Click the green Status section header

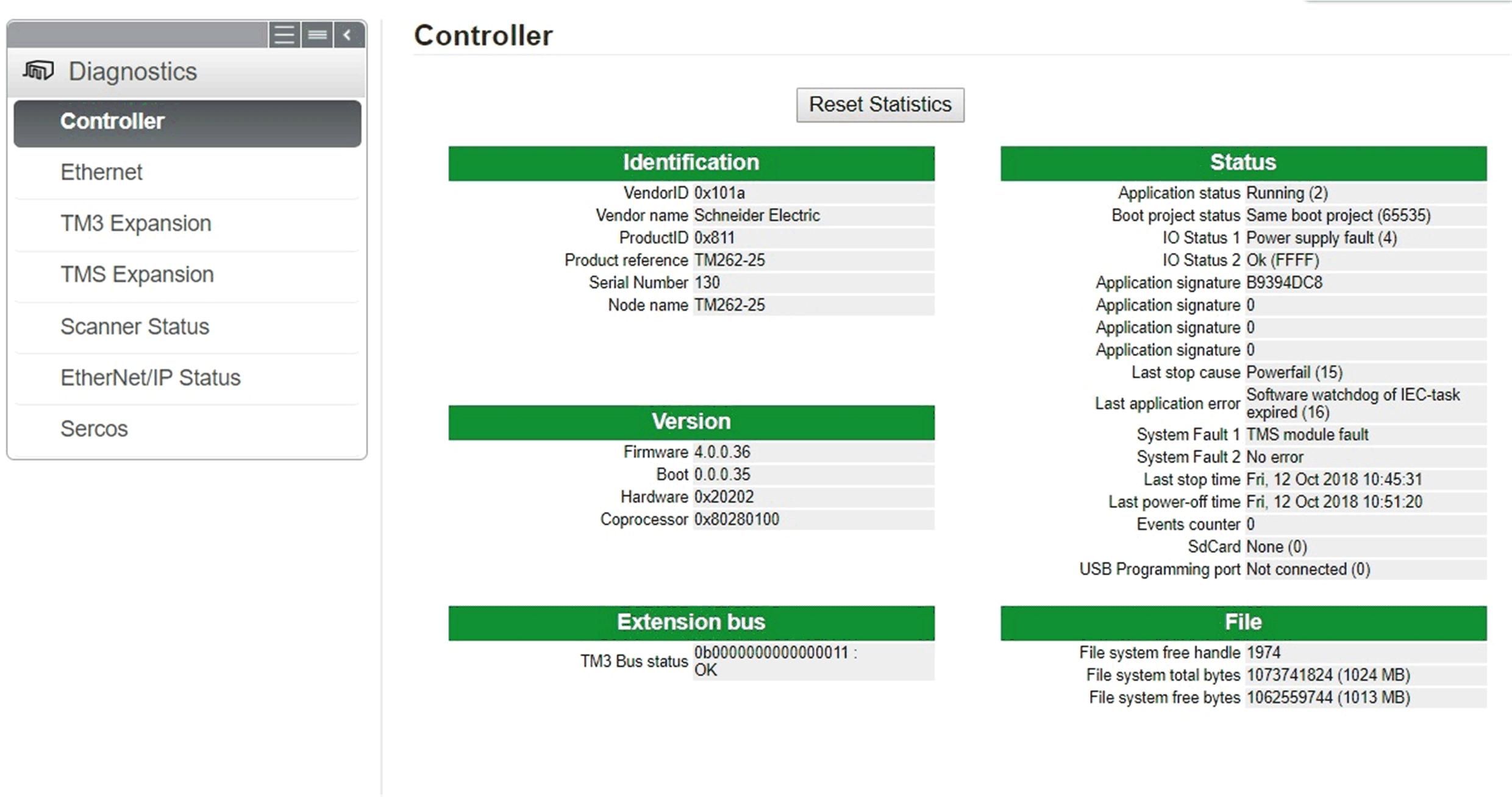click(x=1243, y=163)
